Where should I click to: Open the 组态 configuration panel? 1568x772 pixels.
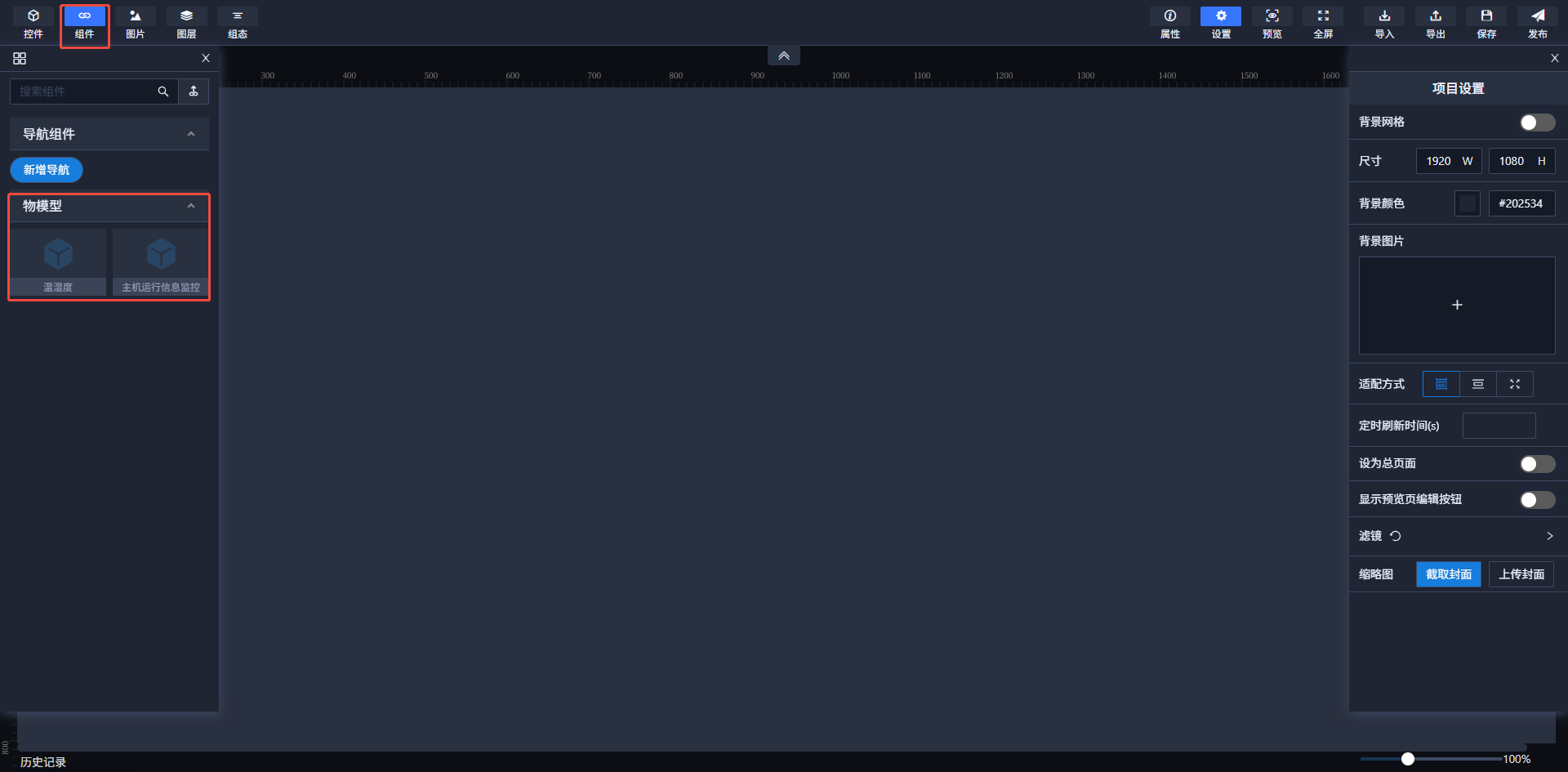[238, 24]
